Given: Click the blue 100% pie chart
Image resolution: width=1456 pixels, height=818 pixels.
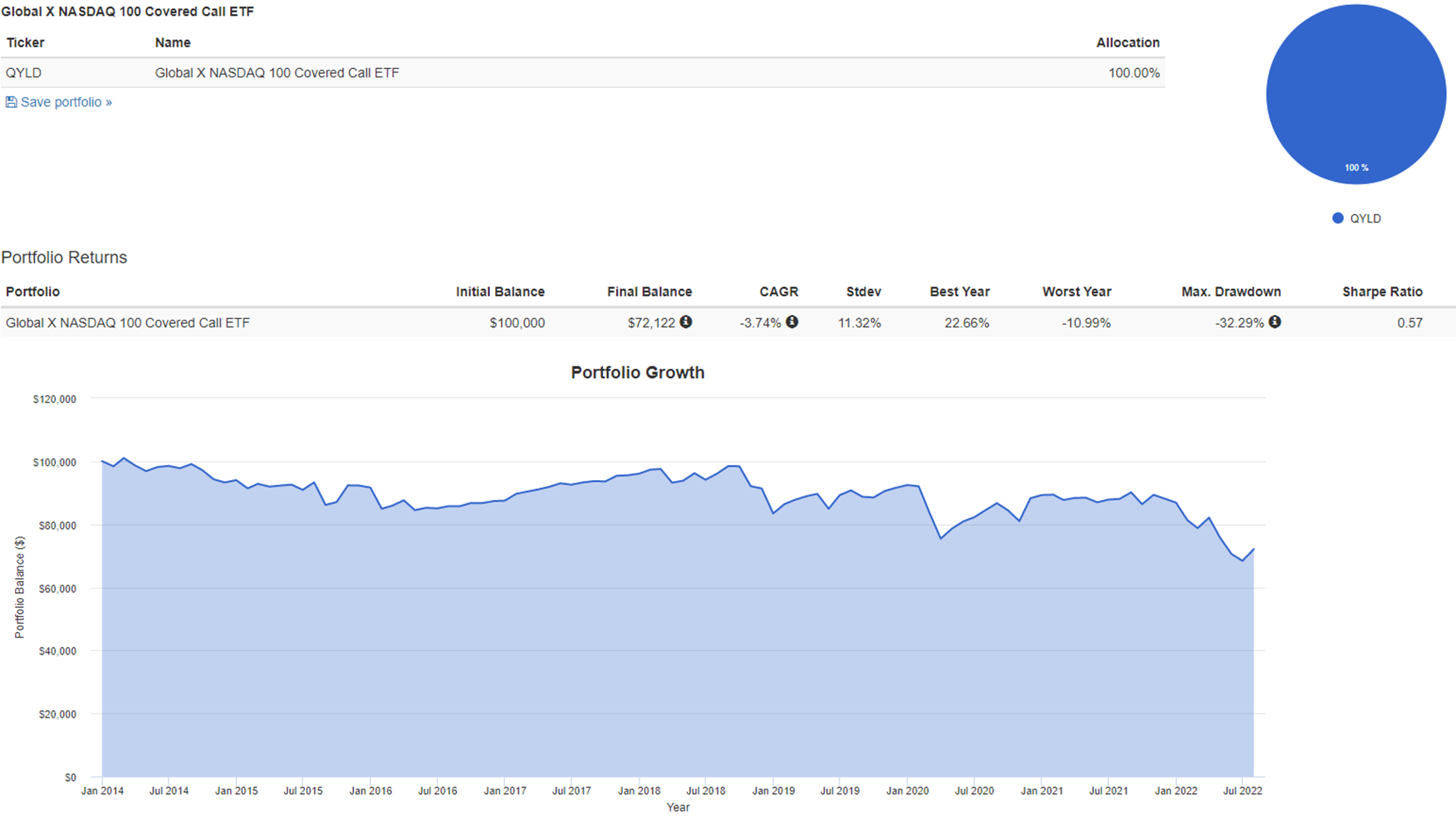Looking at the screenshot, I should 1356,95.
